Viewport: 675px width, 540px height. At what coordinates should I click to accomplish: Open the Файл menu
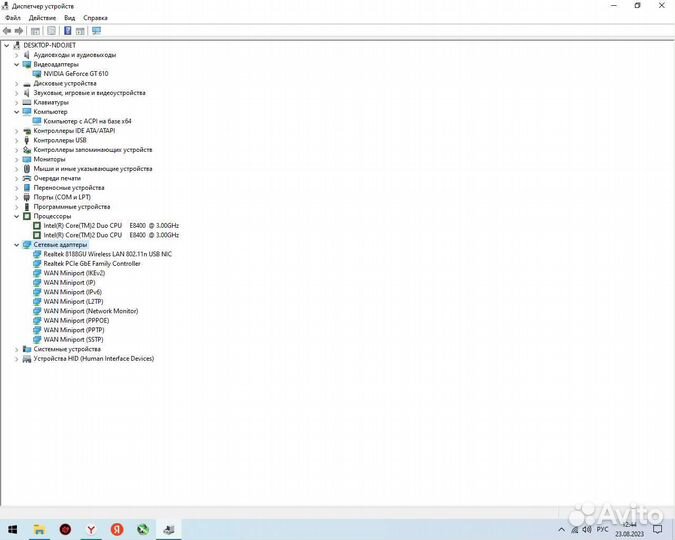pyautogui.click(x=13, y=18)
